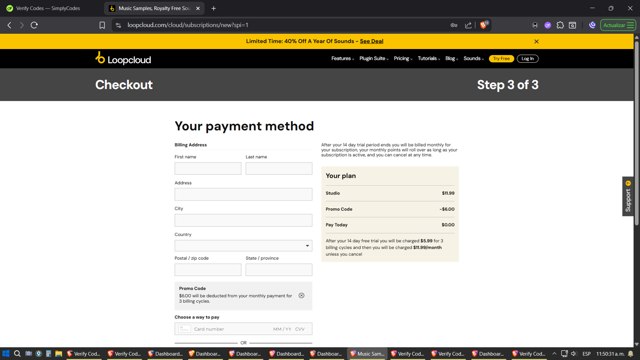
Task: Focus the State / province field
Action: pyautogui.click(x=279, y=269)
